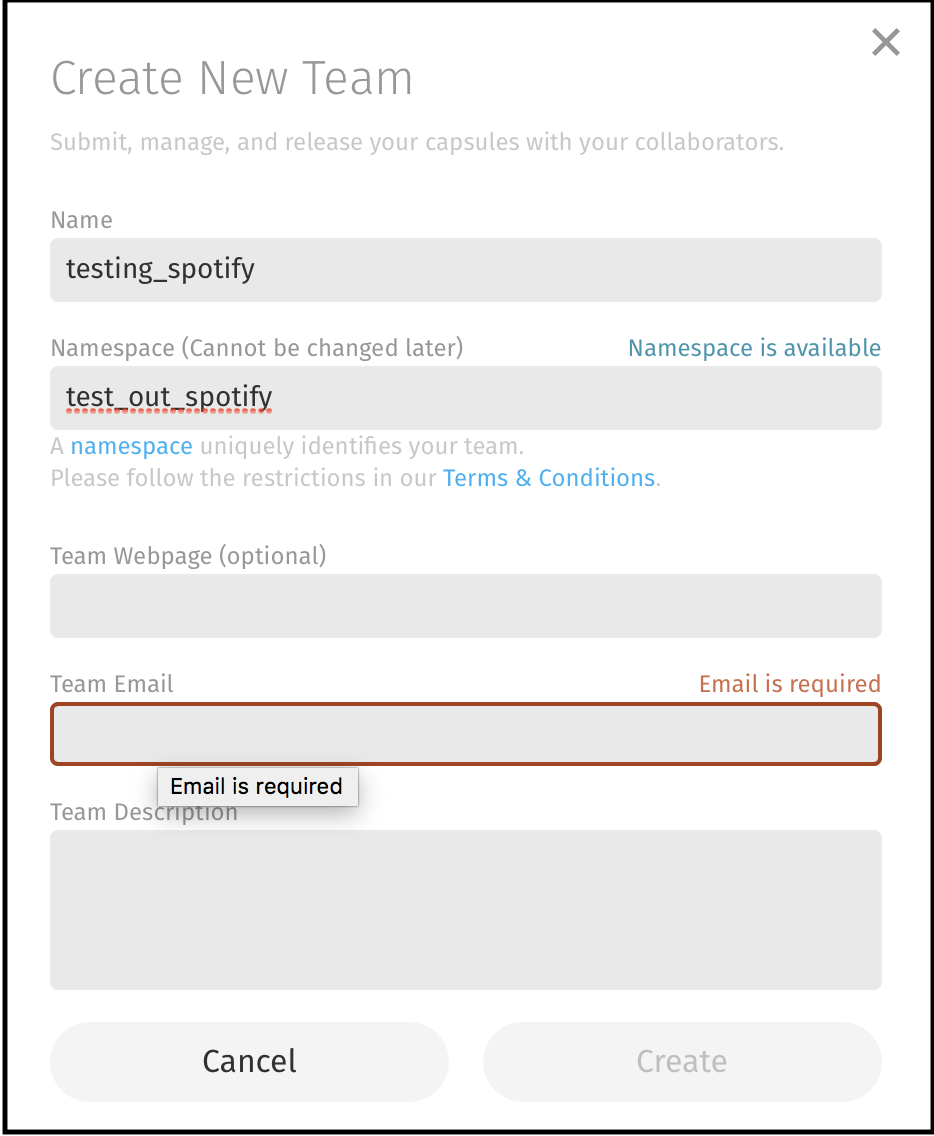Dismiss the Email is required tooltip
934x1136 pixels.
coord(257,786)
